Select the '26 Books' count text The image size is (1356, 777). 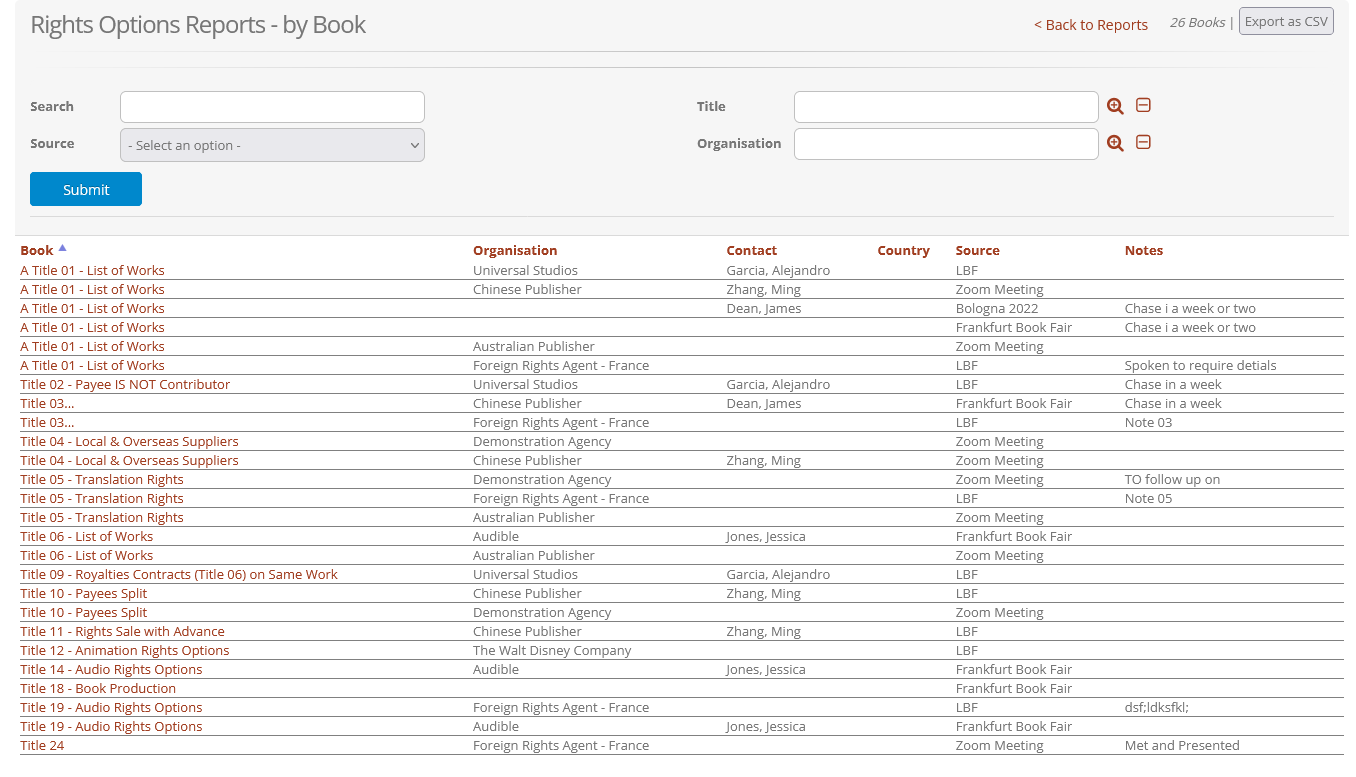point(1197,22)
